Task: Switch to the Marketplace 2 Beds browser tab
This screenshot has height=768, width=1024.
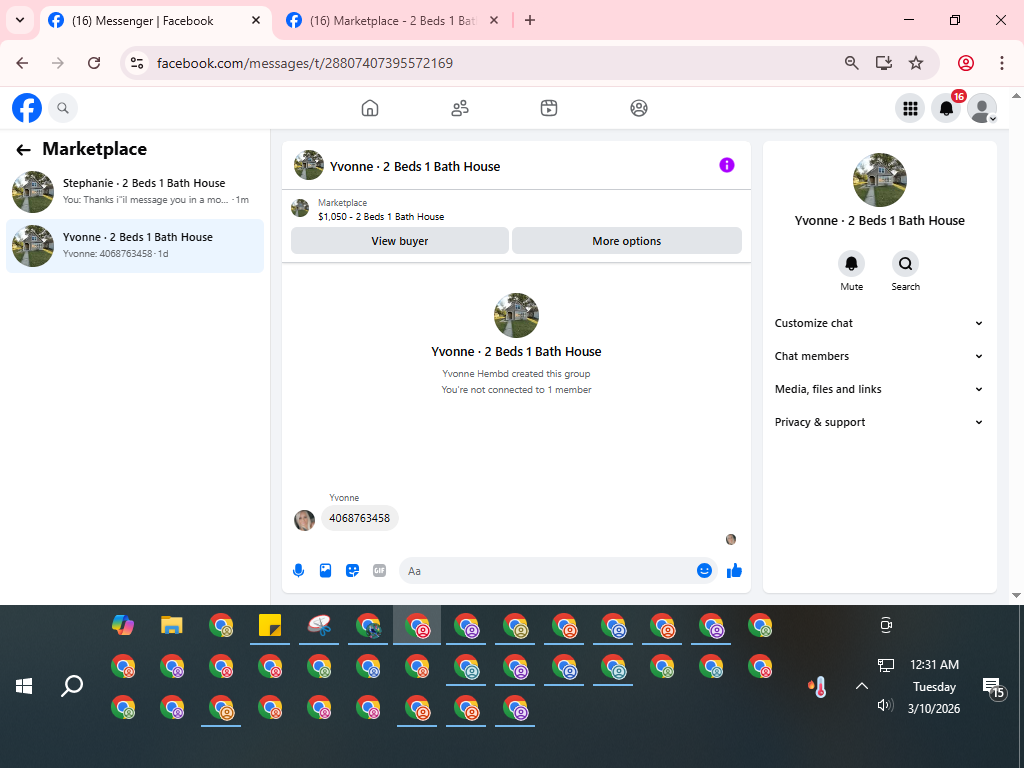Action: (x=392, y=21)
